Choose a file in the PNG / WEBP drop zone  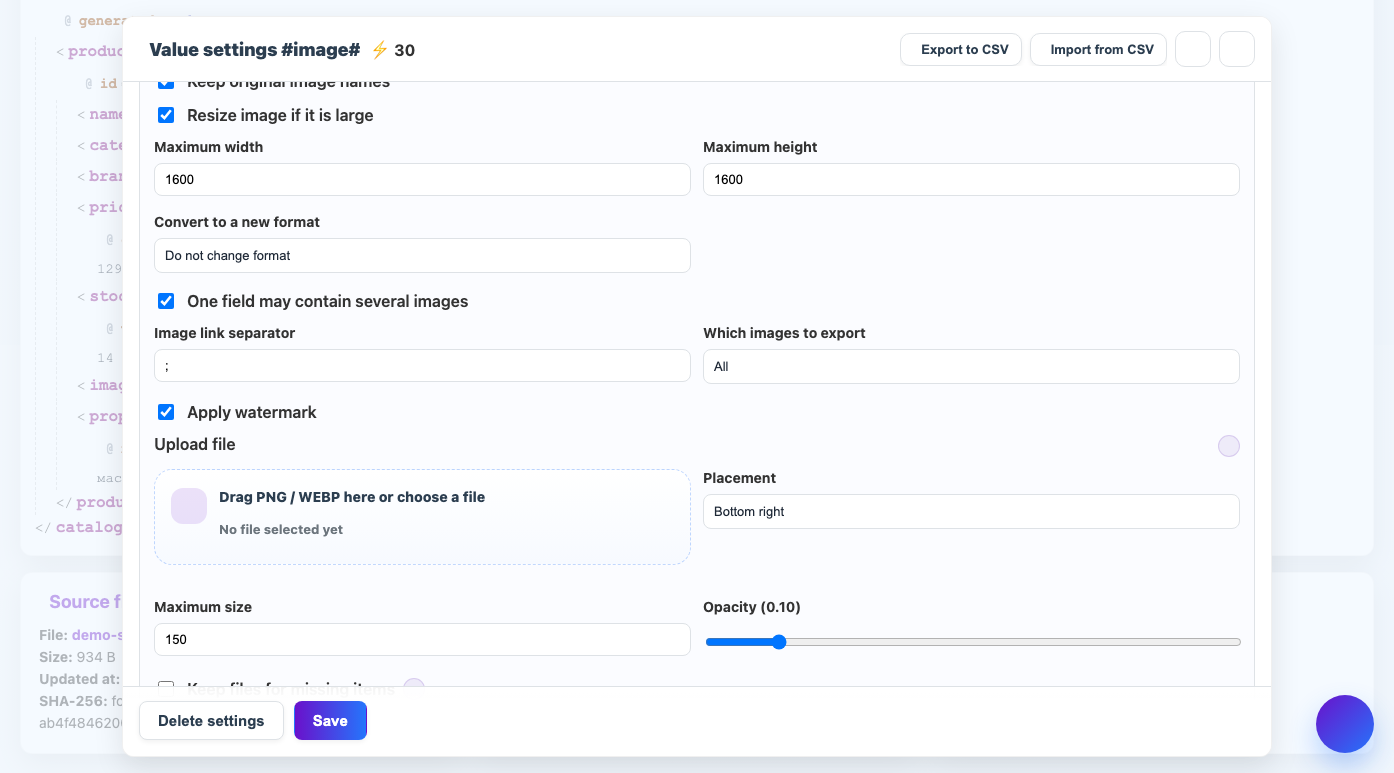point(422,517)
